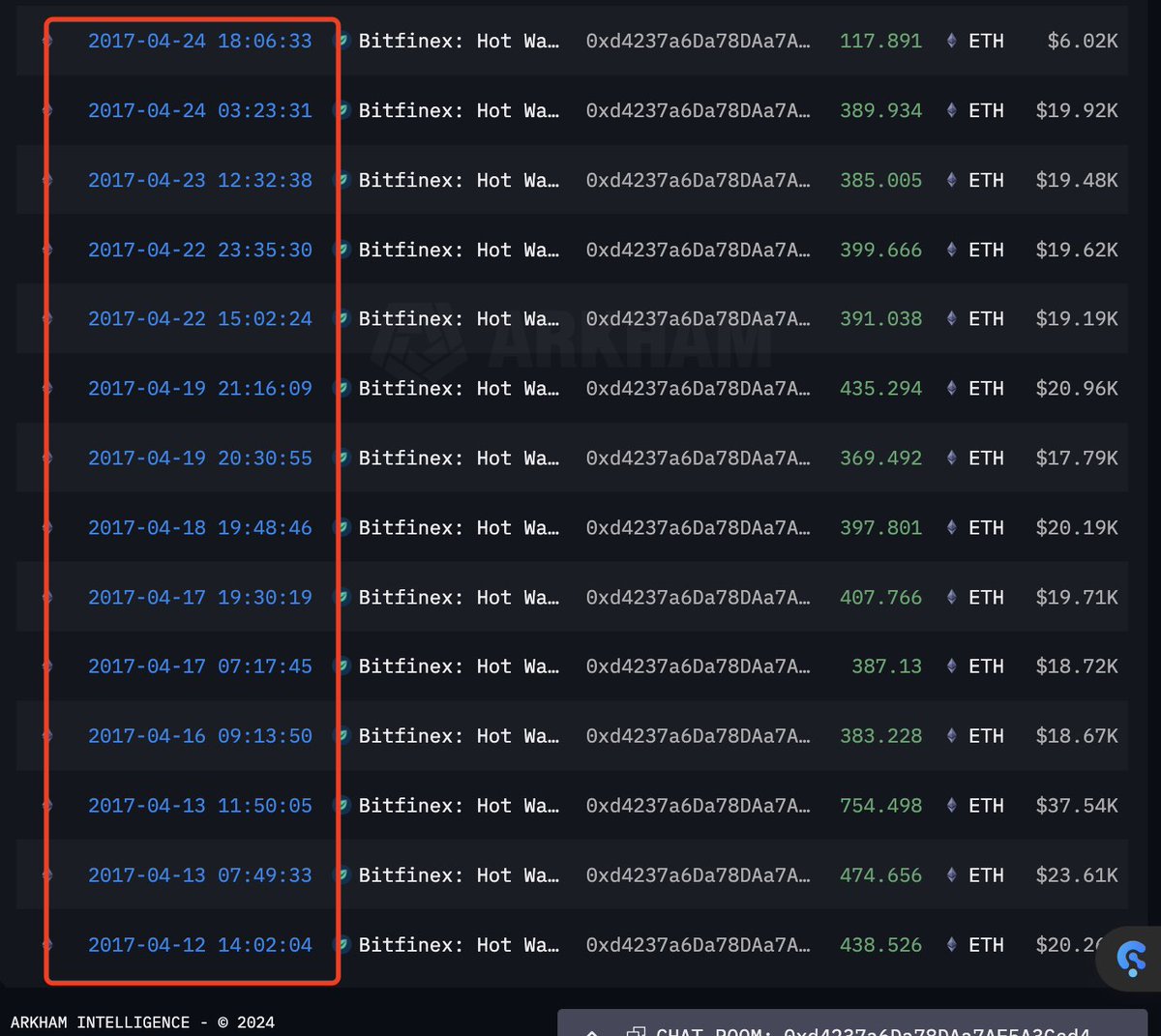1161x1036 pixels.
Task: Click the ETH token icon beside 117.891
Action: click(951, 41)
